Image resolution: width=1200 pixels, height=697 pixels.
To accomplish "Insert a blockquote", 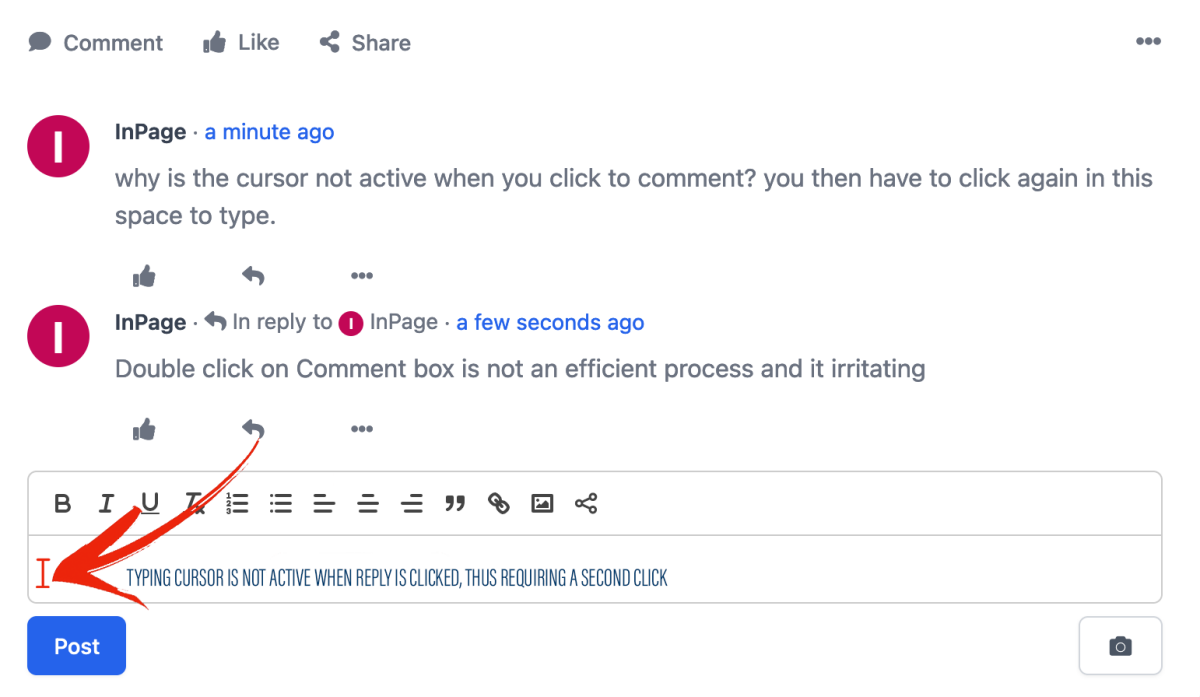I will point(455,503).
